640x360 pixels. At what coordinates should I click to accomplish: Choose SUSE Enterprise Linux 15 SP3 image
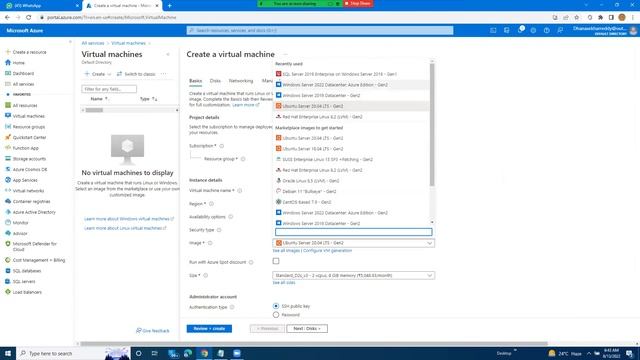[351, 159]
